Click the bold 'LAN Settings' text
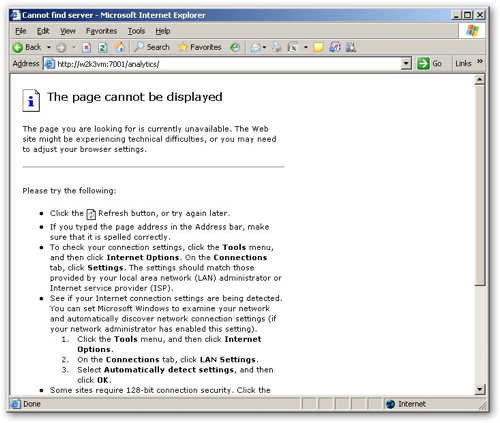 (x=228, y=360)
